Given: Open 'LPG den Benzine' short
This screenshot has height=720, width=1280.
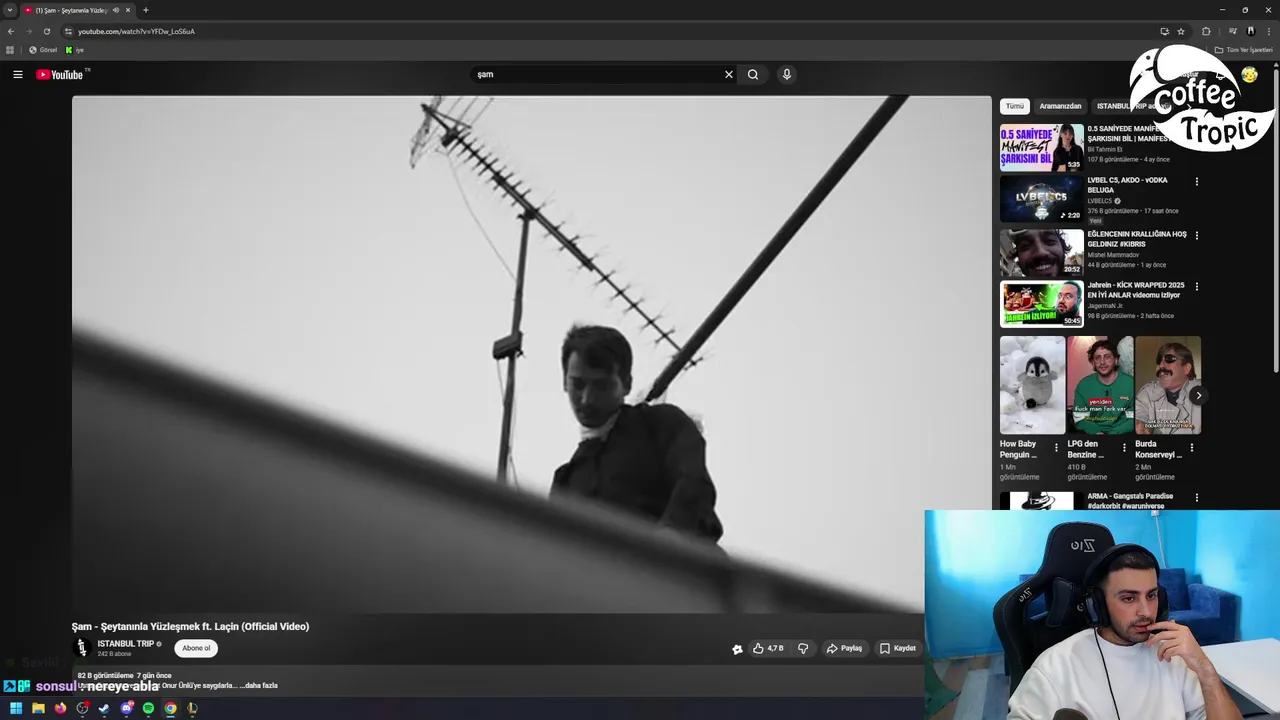Looking at the screenshot, I should (1100, 385).
